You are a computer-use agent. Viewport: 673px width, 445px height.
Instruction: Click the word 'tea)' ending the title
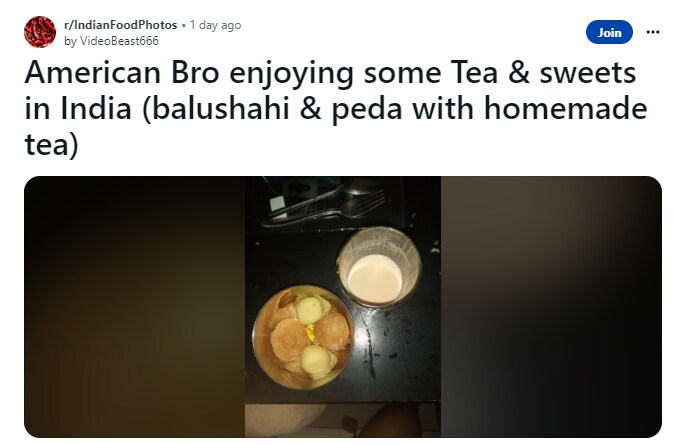tap(52, 145)
